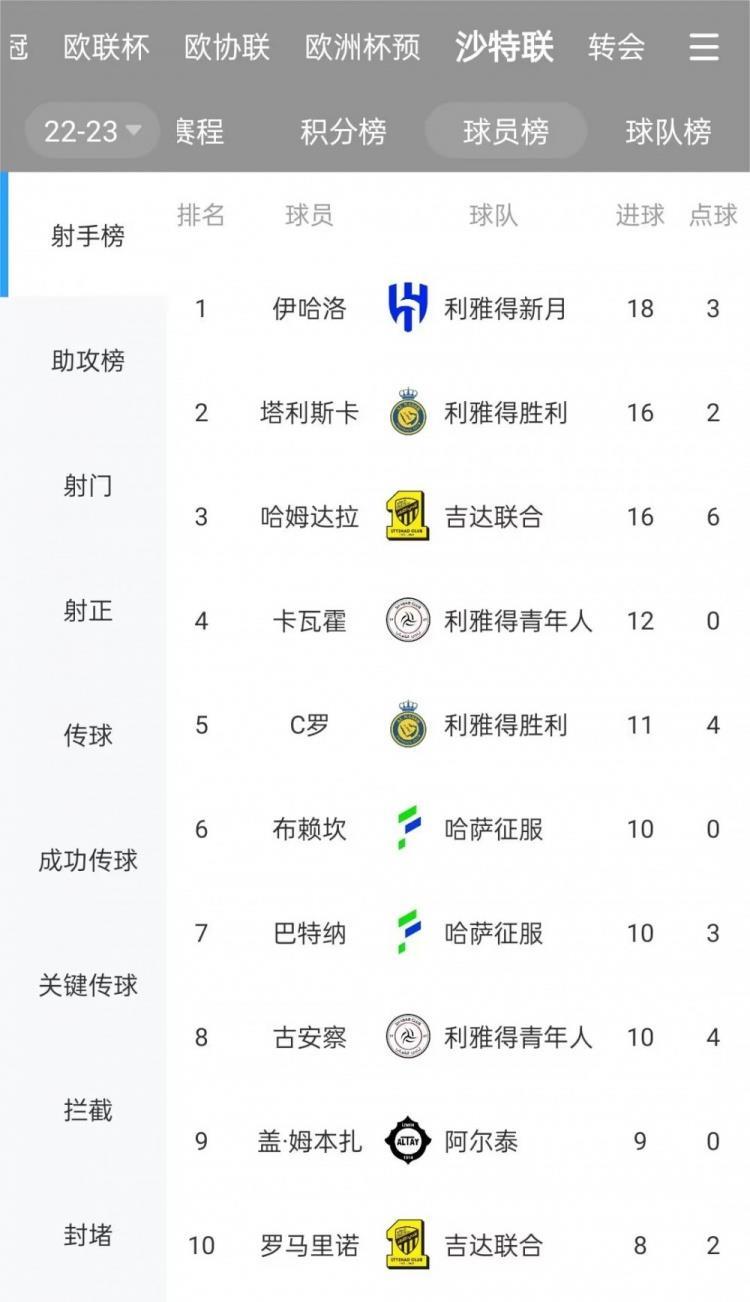Tap the club logo next to 塔利斯卡
The image size is (750, 1302).
click(408, 412)
